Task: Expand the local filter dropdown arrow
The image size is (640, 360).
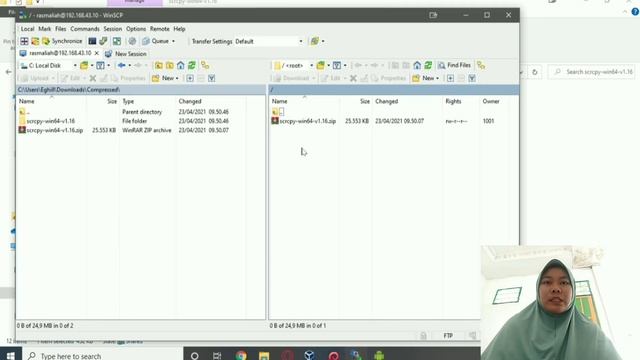Action: (x=109, y=66)
